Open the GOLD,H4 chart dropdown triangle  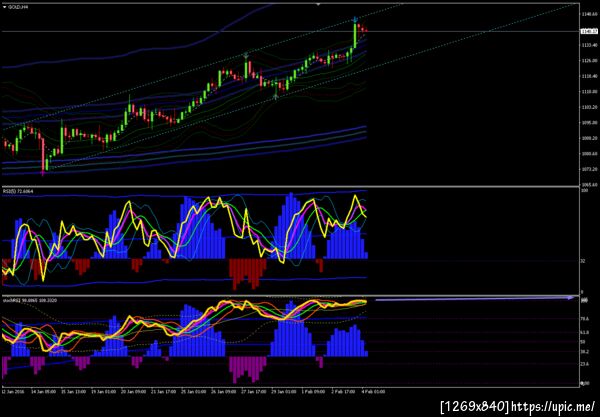pos(4,7)
